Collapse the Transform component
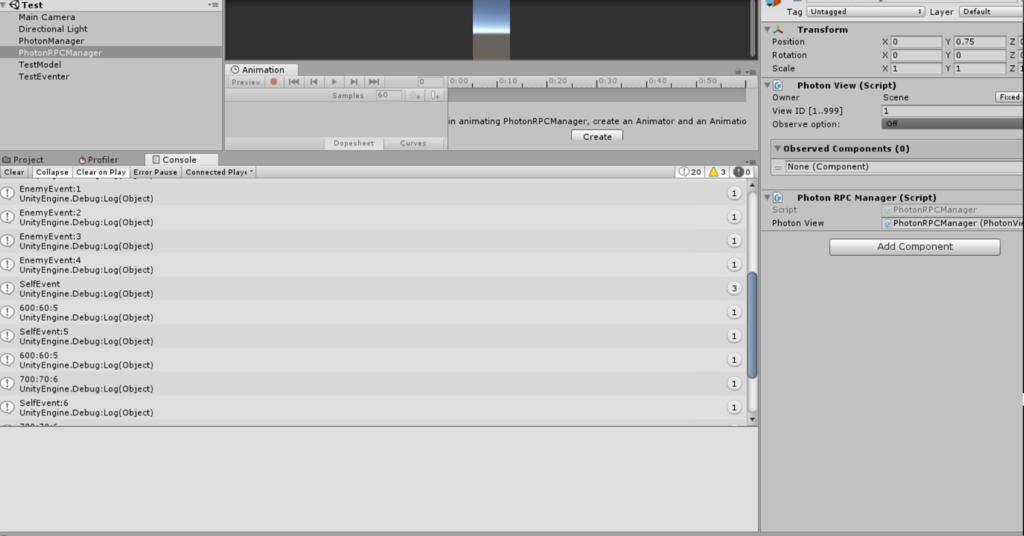The image size is (1024, 536). [767, 29]
